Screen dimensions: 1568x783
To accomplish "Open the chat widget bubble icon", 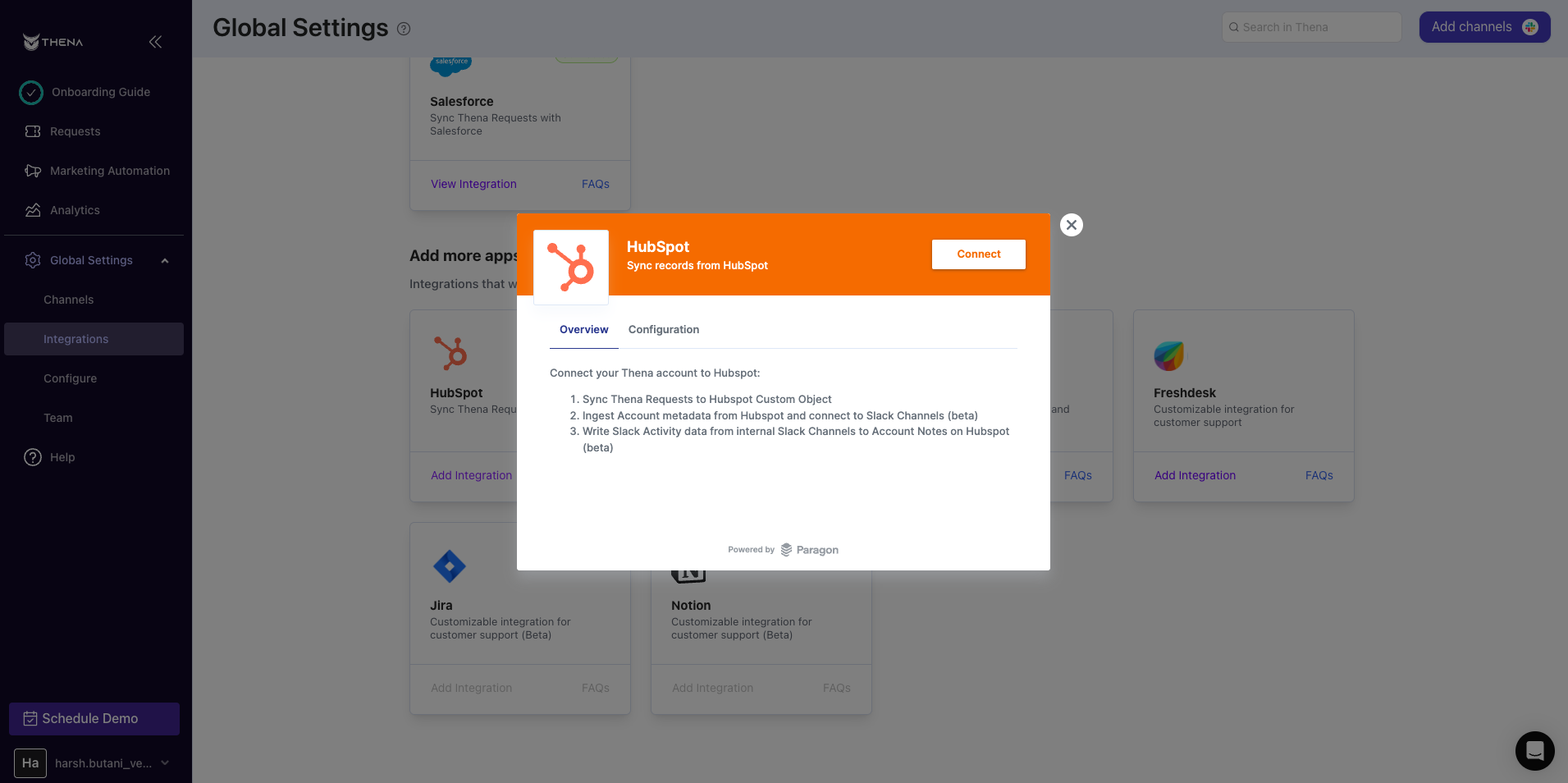I will [1534, 750].
